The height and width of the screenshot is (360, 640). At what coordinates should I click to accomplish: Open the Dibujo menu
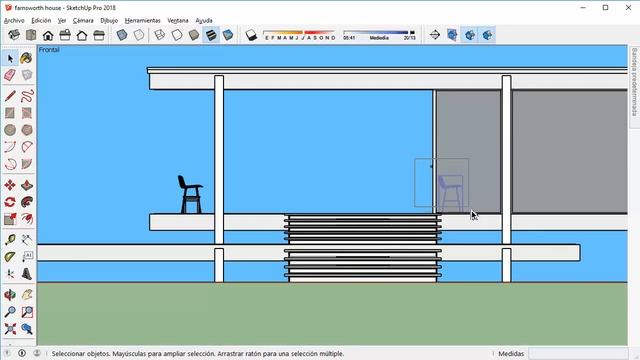point(109,20)
